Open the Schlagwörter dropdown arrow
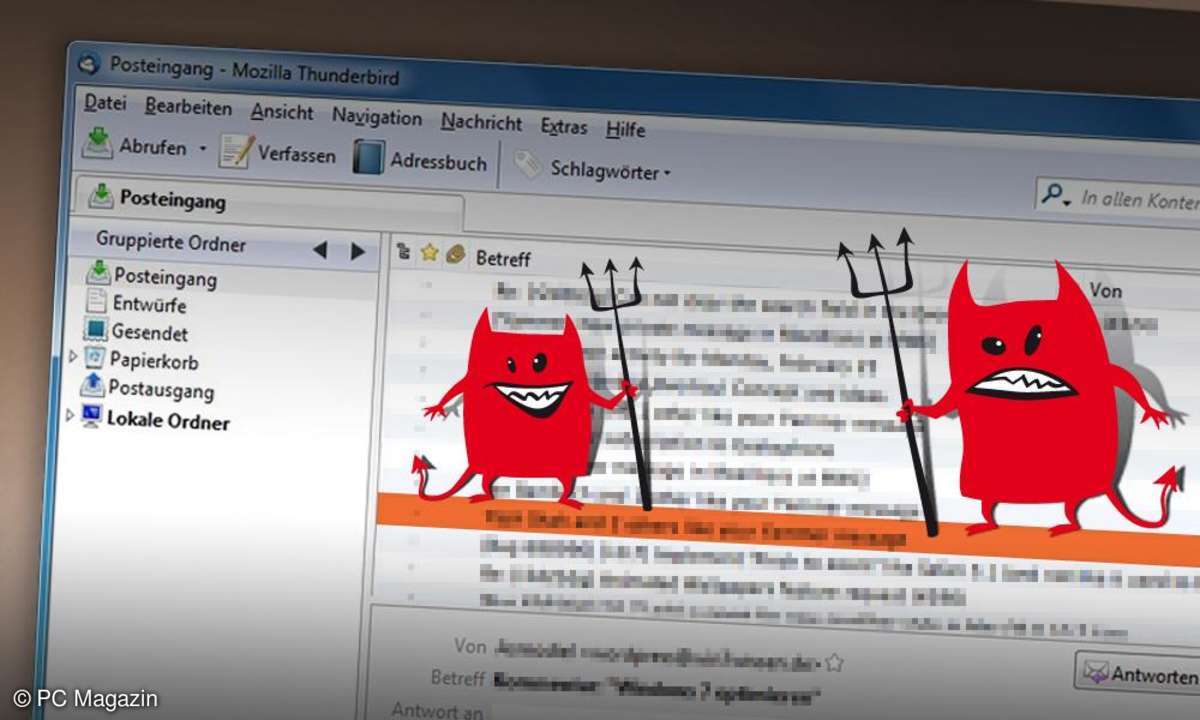The height and width of the screenshot is (720, 1200). coord(667,174)
